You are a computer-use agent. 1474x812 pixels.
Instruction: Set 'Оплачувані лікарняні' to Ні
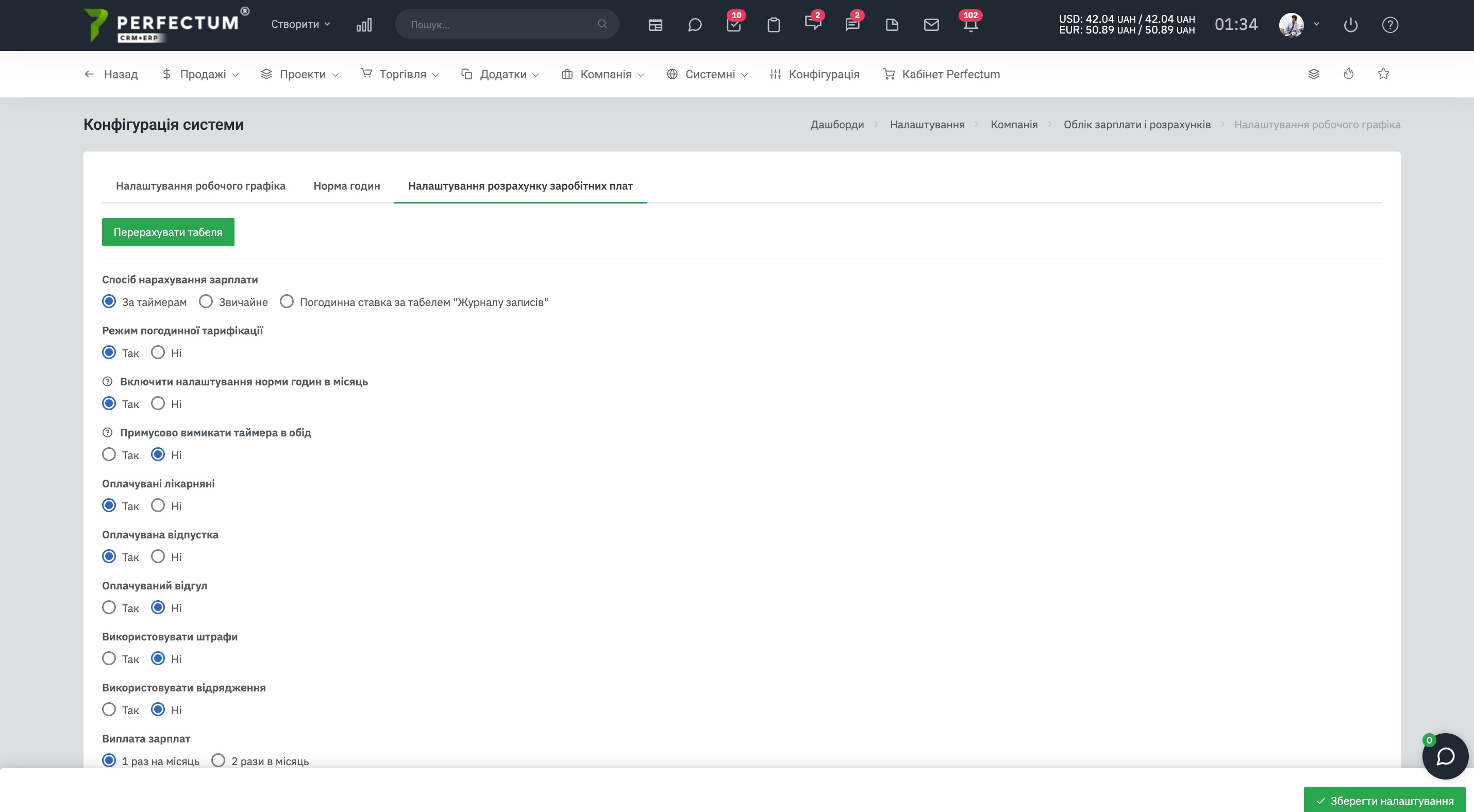[158, 505]
